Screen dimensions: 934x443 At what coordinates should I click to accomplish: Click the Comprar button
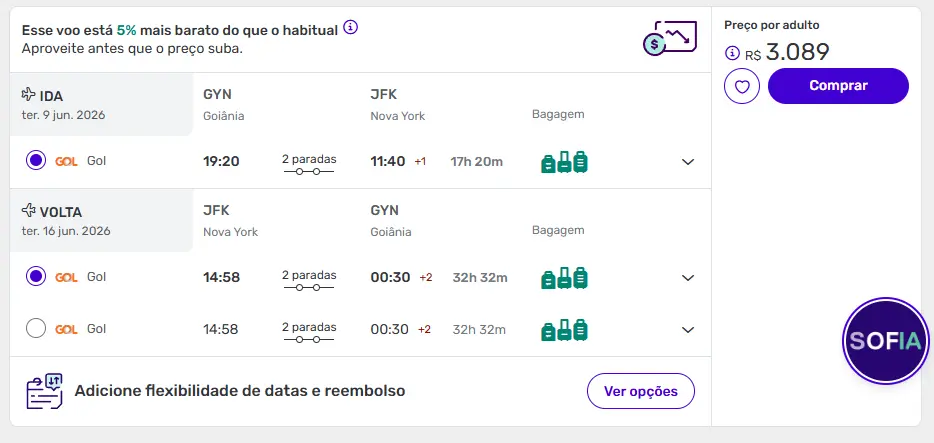click(x=838, y=86)
